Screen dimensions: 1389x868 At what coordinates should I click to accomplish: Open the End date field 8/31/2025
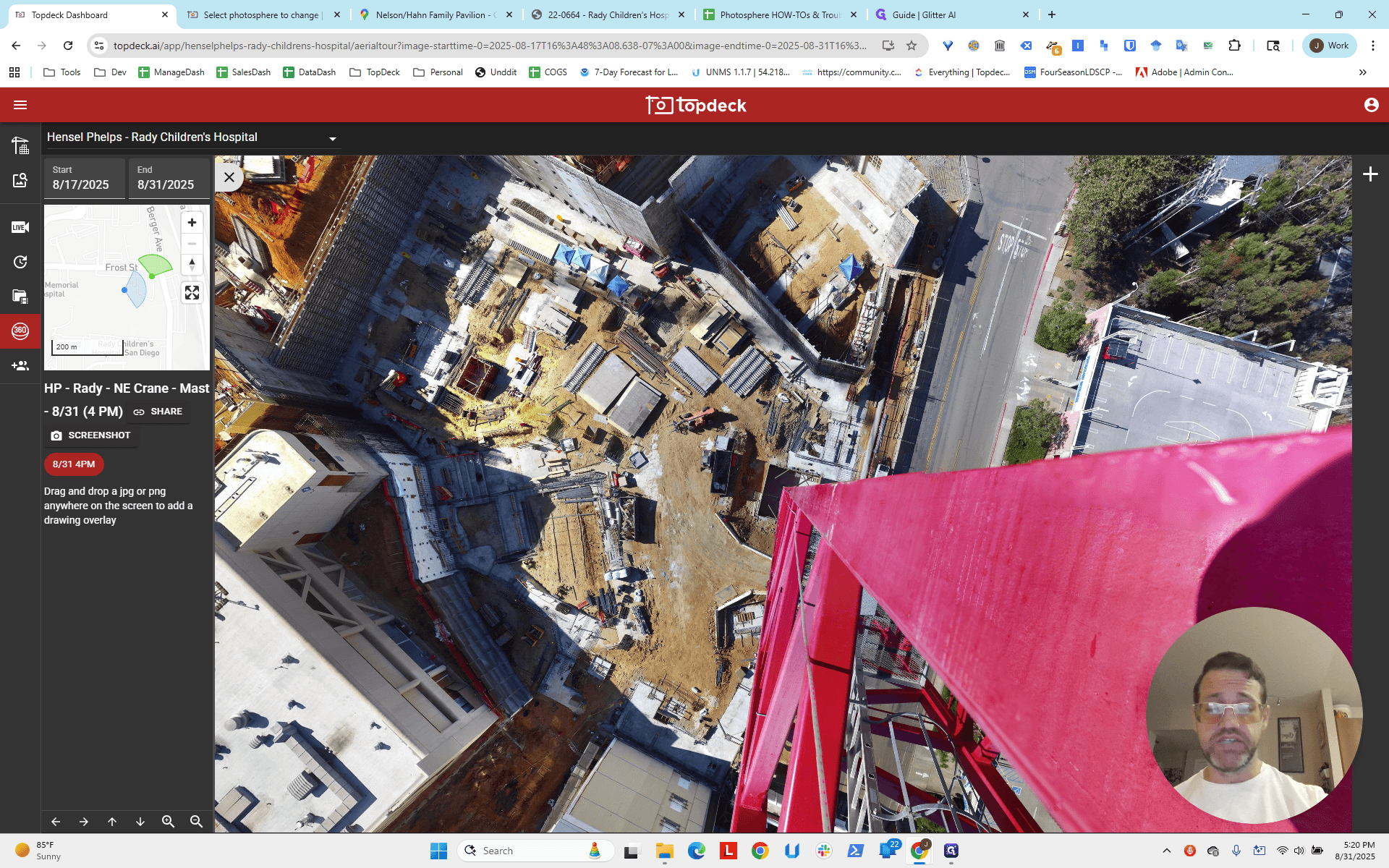coord(169,178)
